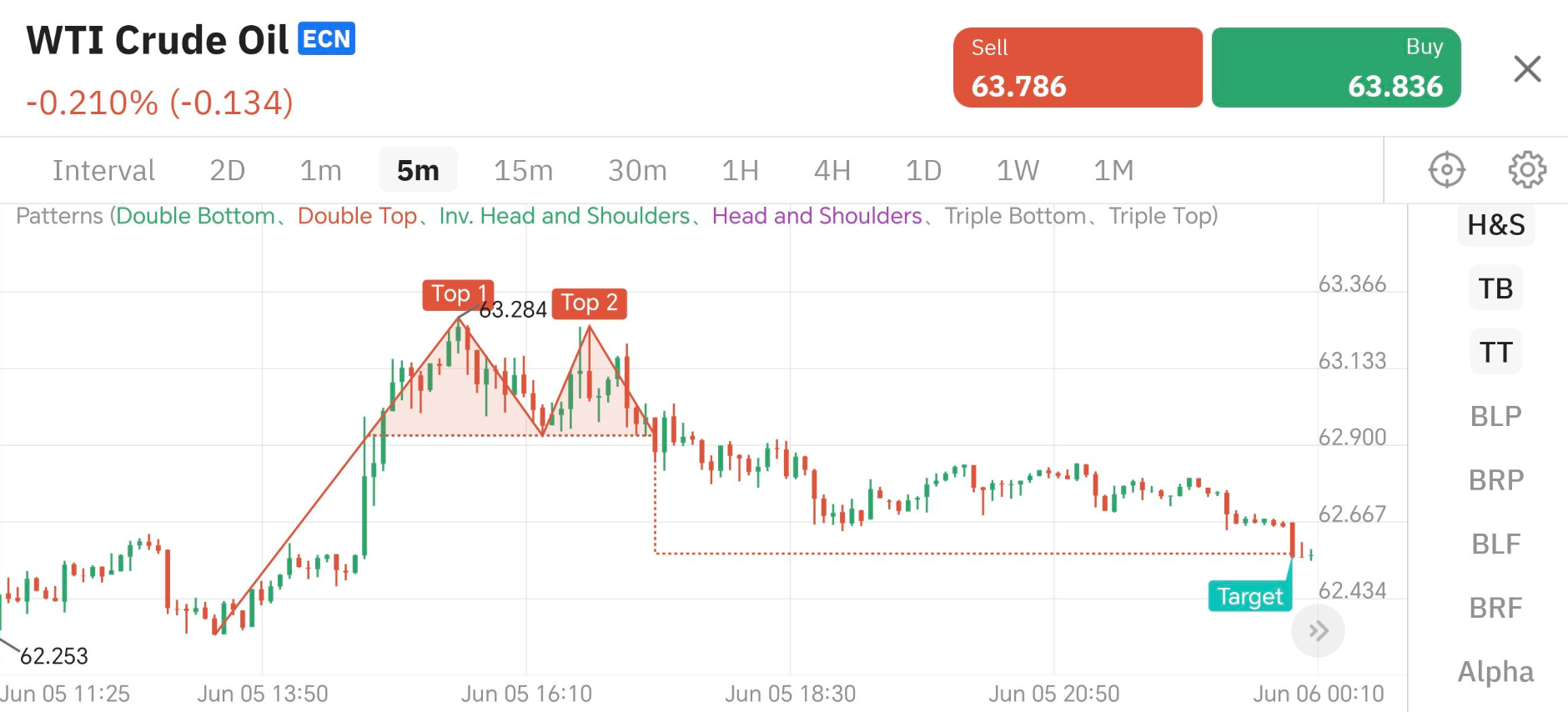1568x712 pixels.
Task: Enable the BLP pattern option
Action: click(x=1495, y=416)
